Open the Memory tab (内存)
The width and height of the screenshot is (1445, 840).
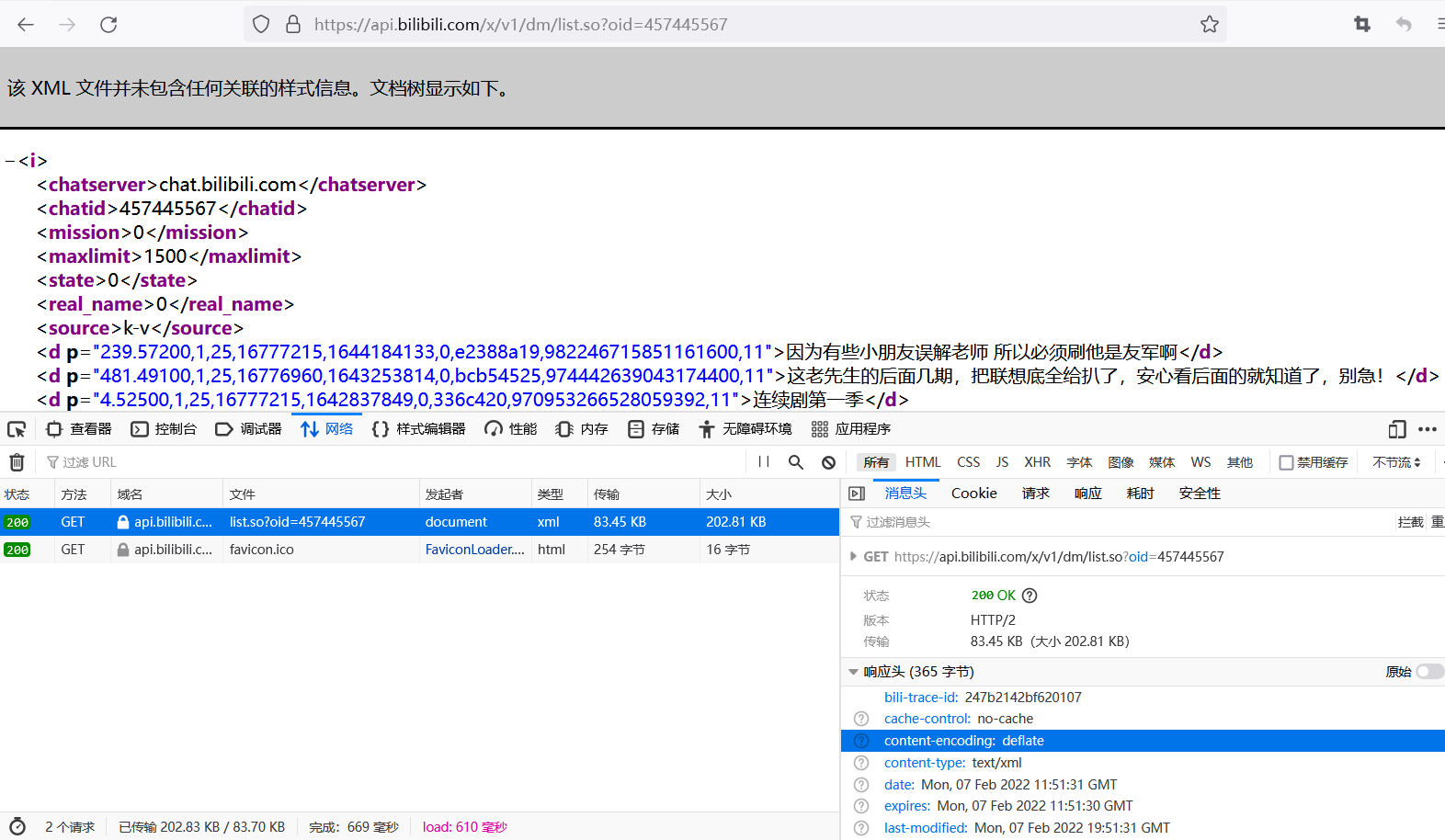(x=582, y=429)
